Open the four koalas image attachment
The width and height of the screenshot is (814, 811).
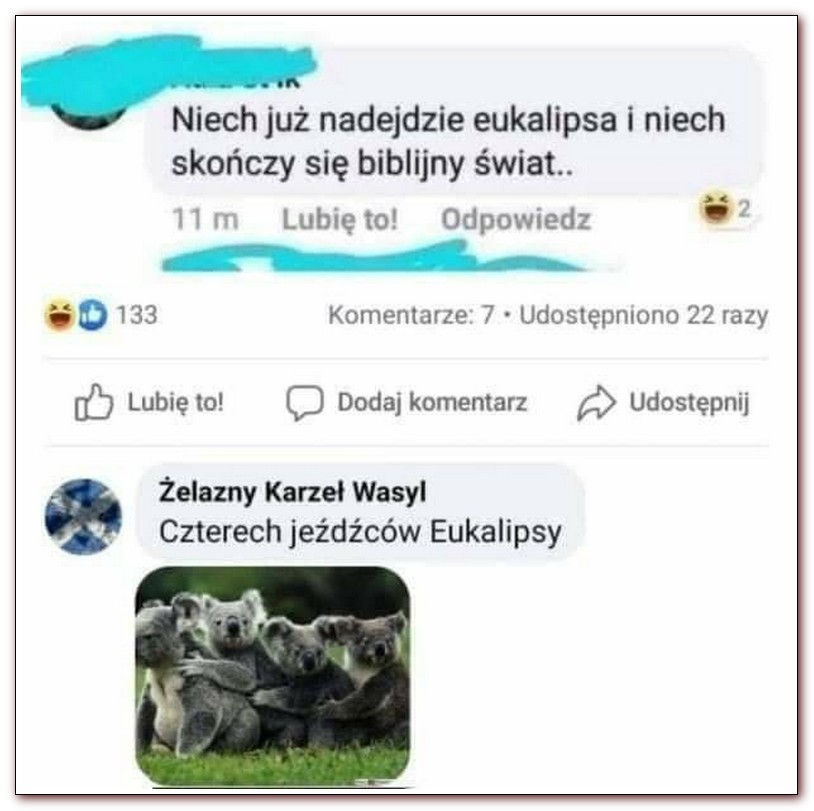point(273,676)
